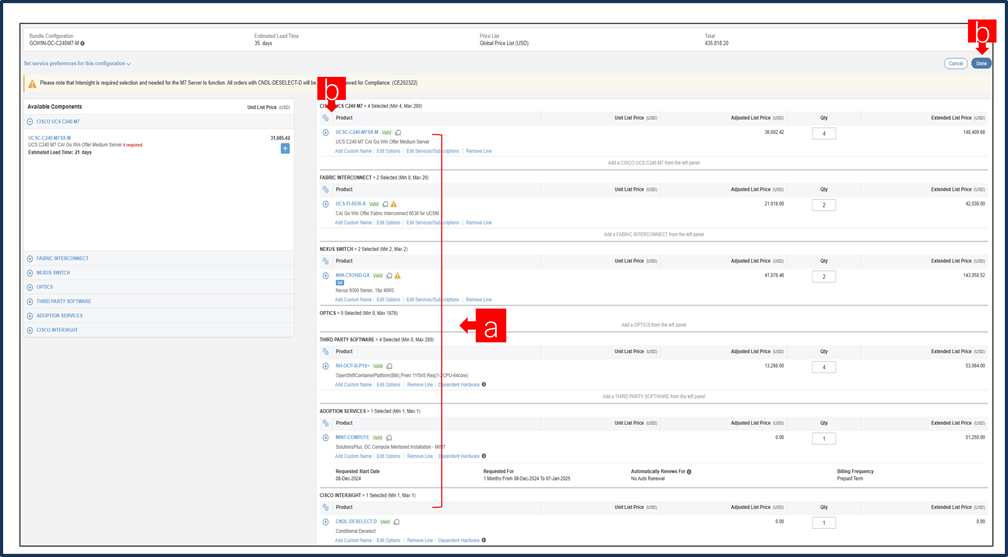Open UCSC-C240-M7SX-M link in Available Components
Viewport: 1008px width, 557px height.
pos(50,138)
